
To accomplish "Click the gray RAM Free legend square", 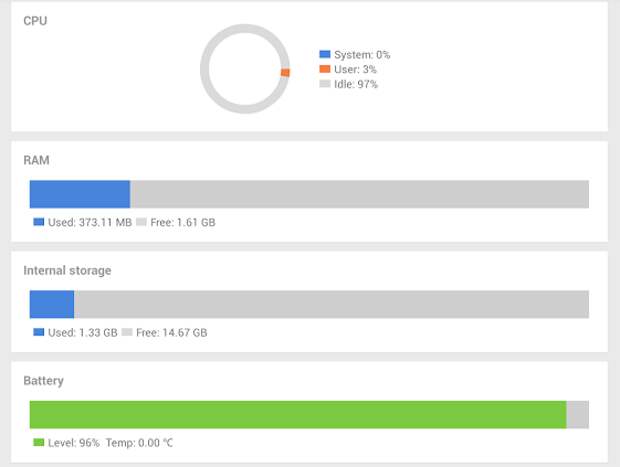I will pos(141,222).
